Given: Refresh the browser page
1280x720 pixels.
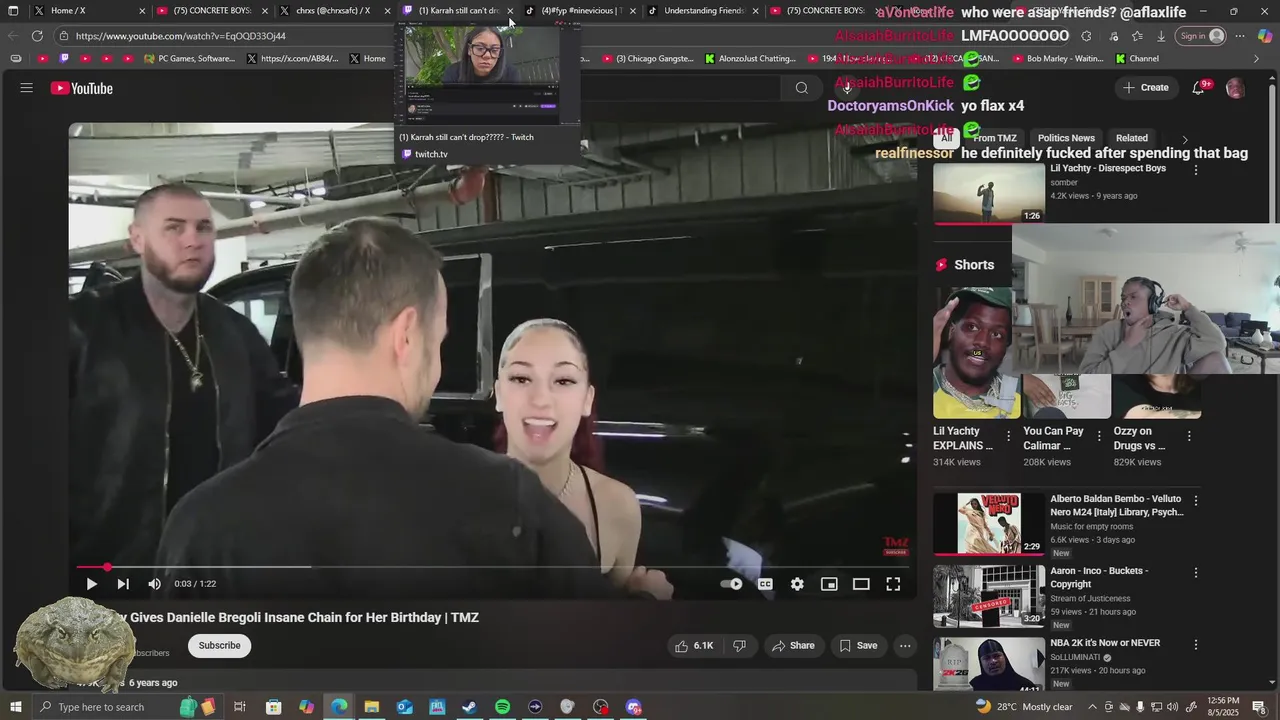Looking at the screenshot, I should 37,36.
